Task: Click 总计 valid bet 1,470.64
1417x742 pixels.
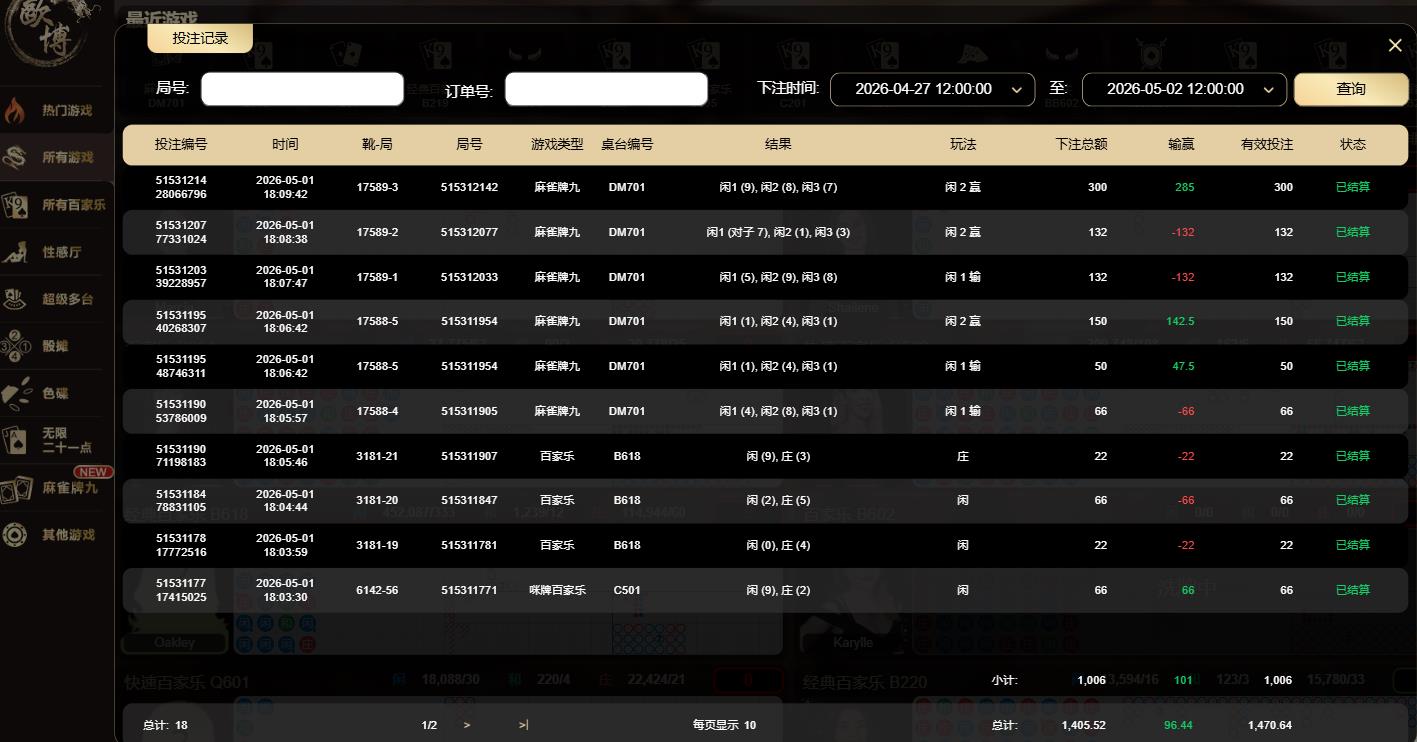Action: pos(1270,725)
